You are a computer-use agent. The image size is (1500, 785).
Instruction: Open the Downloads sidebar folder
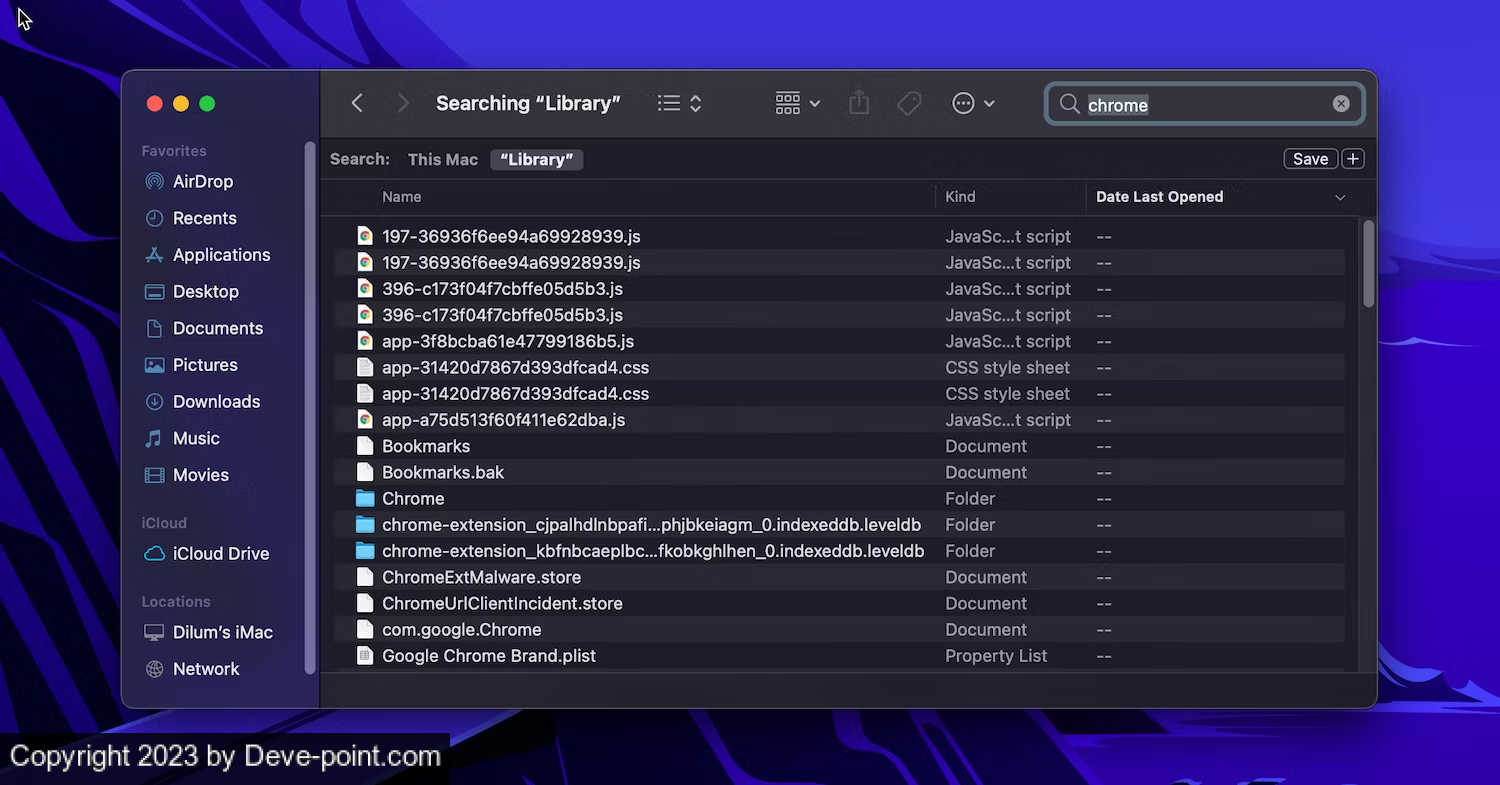coord(203,402)
